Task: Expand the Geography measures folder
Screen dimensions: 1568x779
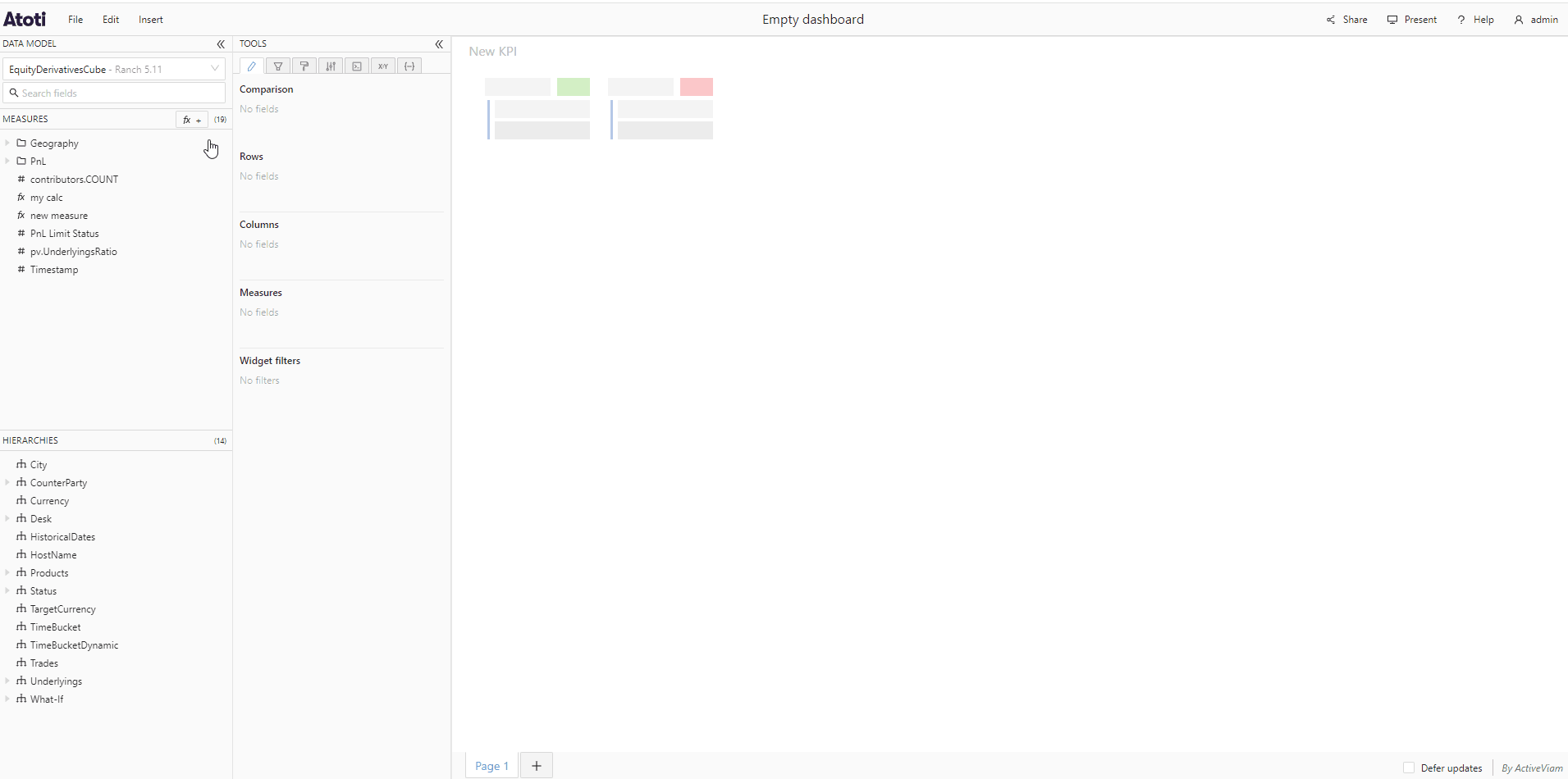Action: tap(7, 143)
